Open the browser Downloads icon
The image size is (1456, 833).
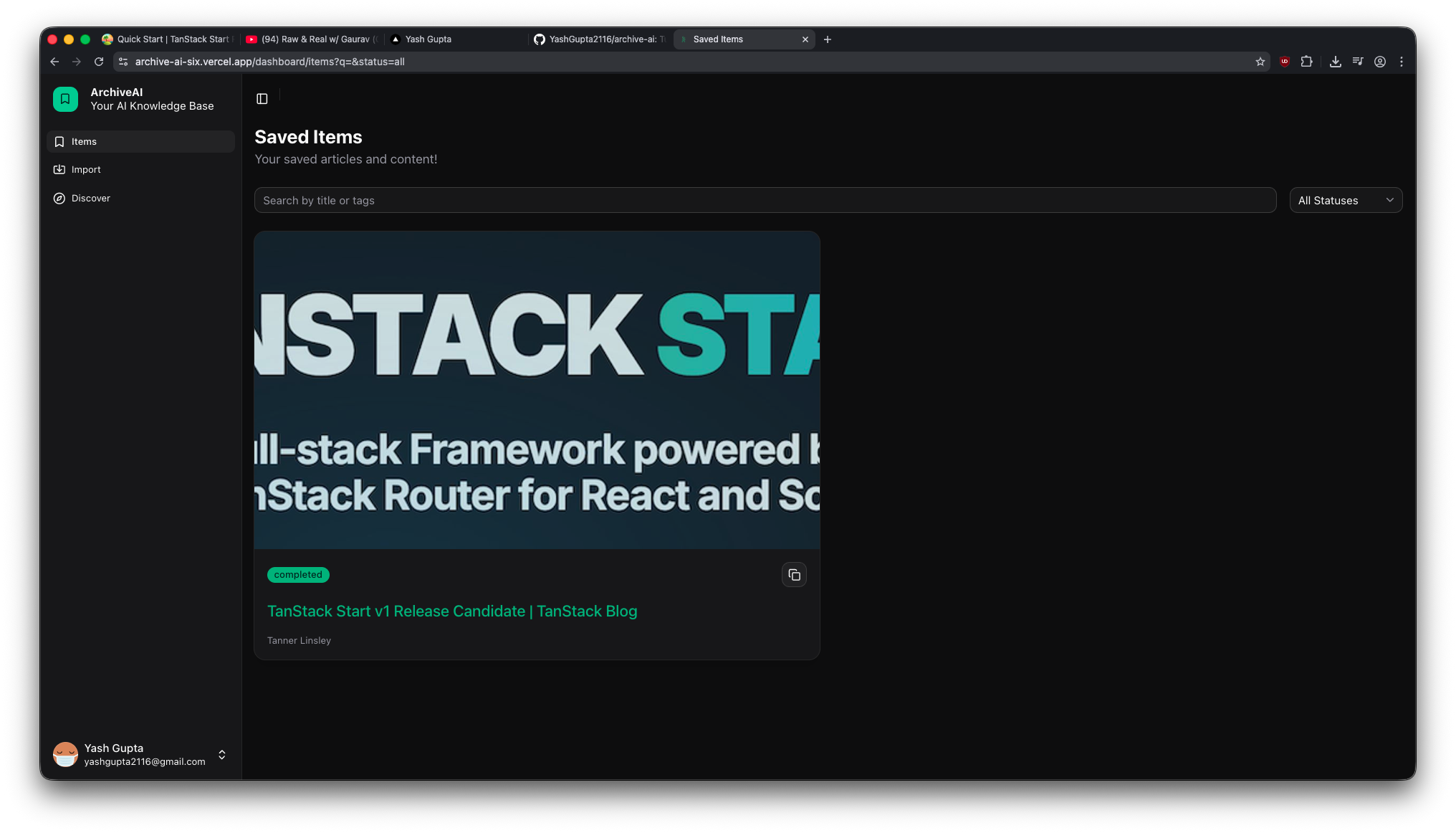[1335, 62]
